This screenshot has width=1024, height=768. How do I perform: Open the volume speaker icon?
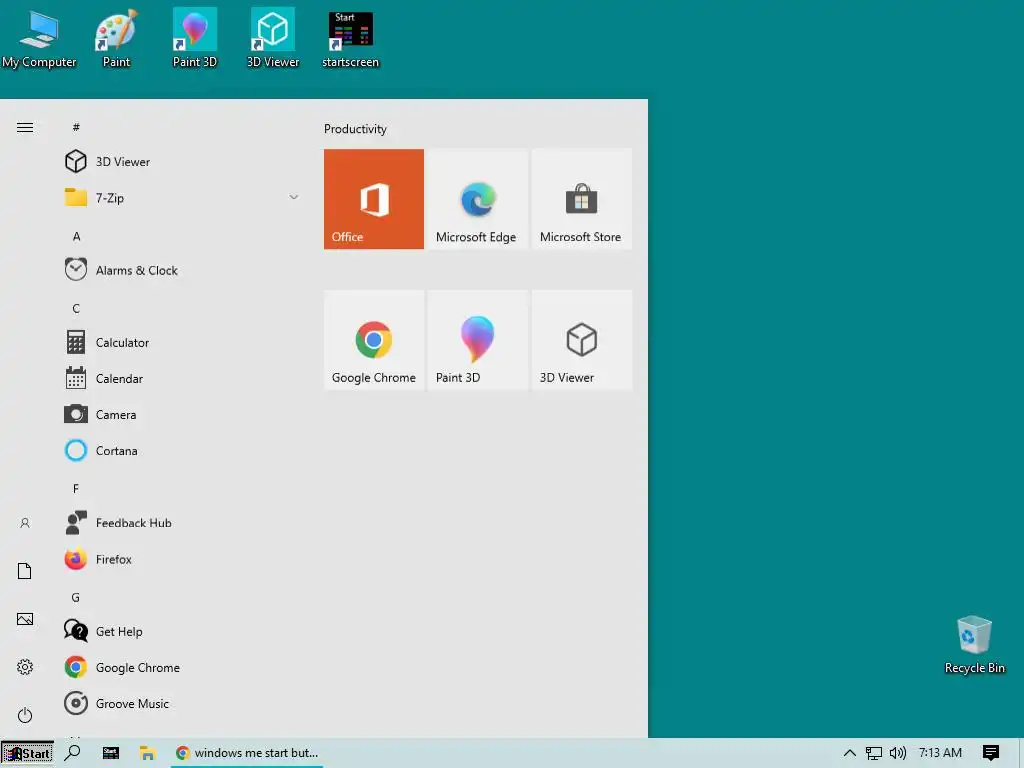click(x=898, y=753)
